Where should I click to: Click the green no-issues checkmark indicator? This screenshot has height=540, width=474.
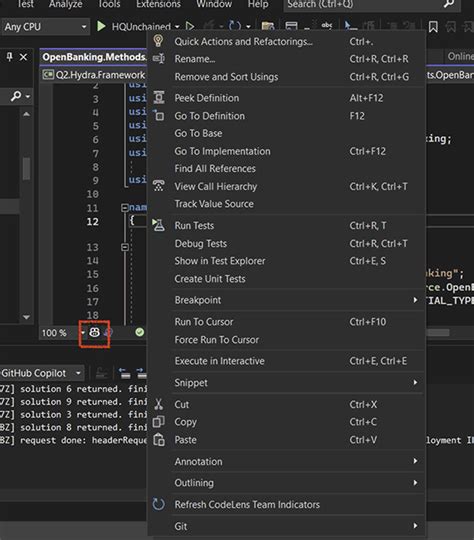140,332
